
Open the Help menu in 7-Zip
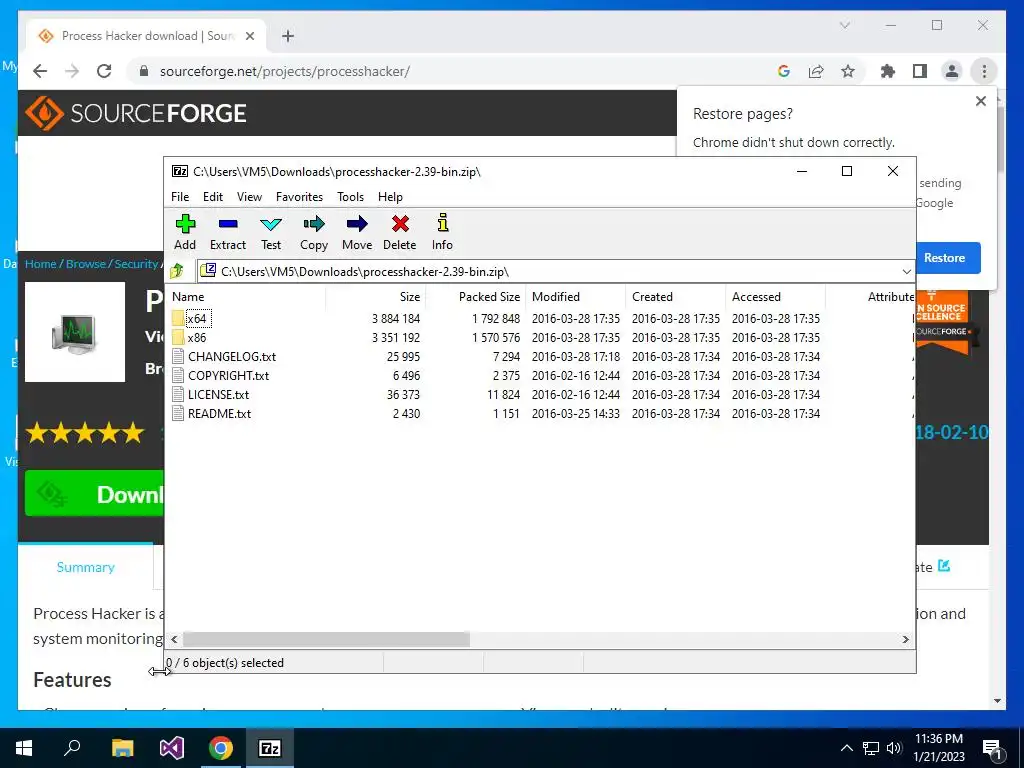click(390, 197)
